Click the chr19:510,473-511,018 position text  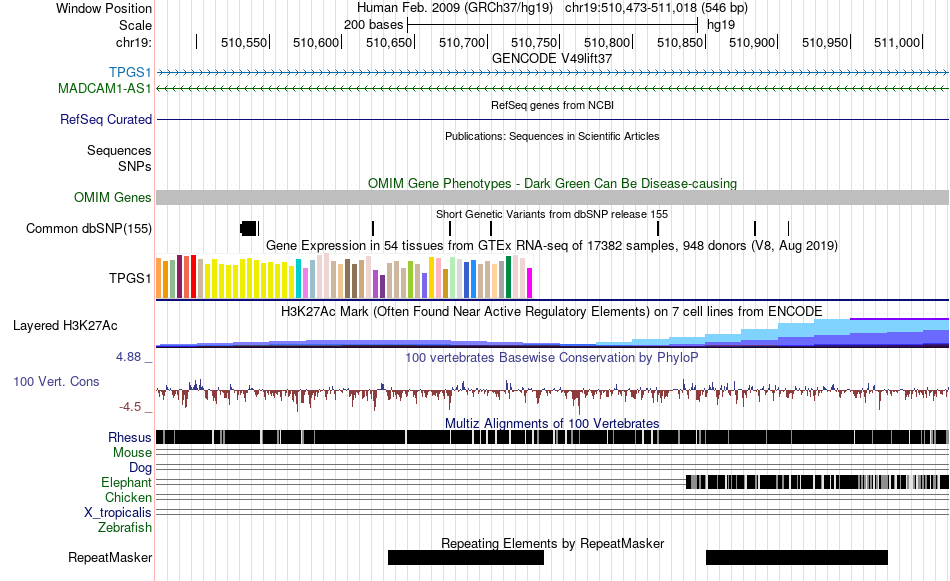click(656, 8)
